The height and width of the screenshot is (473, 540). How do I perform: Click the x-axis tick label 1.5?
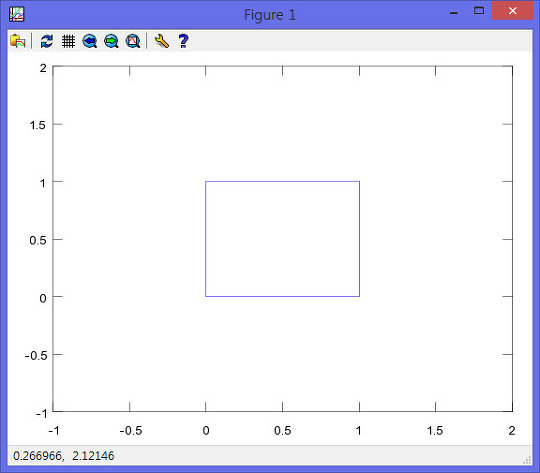point(435,431)
